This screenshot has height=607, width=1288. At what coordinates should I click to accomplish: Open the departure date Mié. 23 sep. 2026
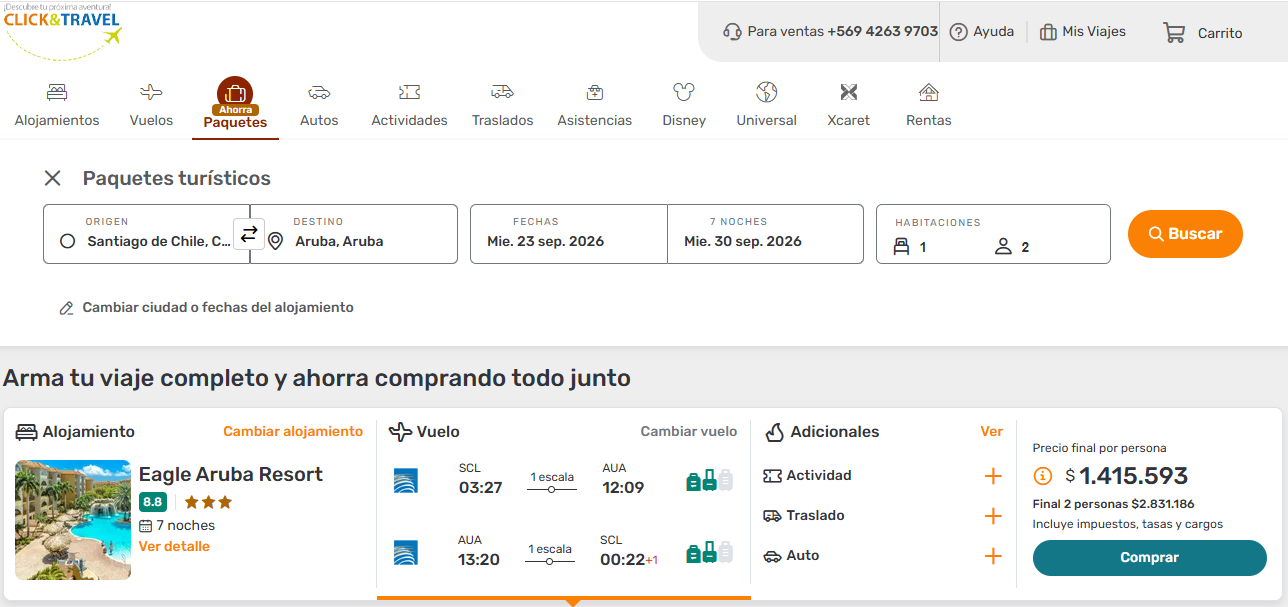point(568,234)
